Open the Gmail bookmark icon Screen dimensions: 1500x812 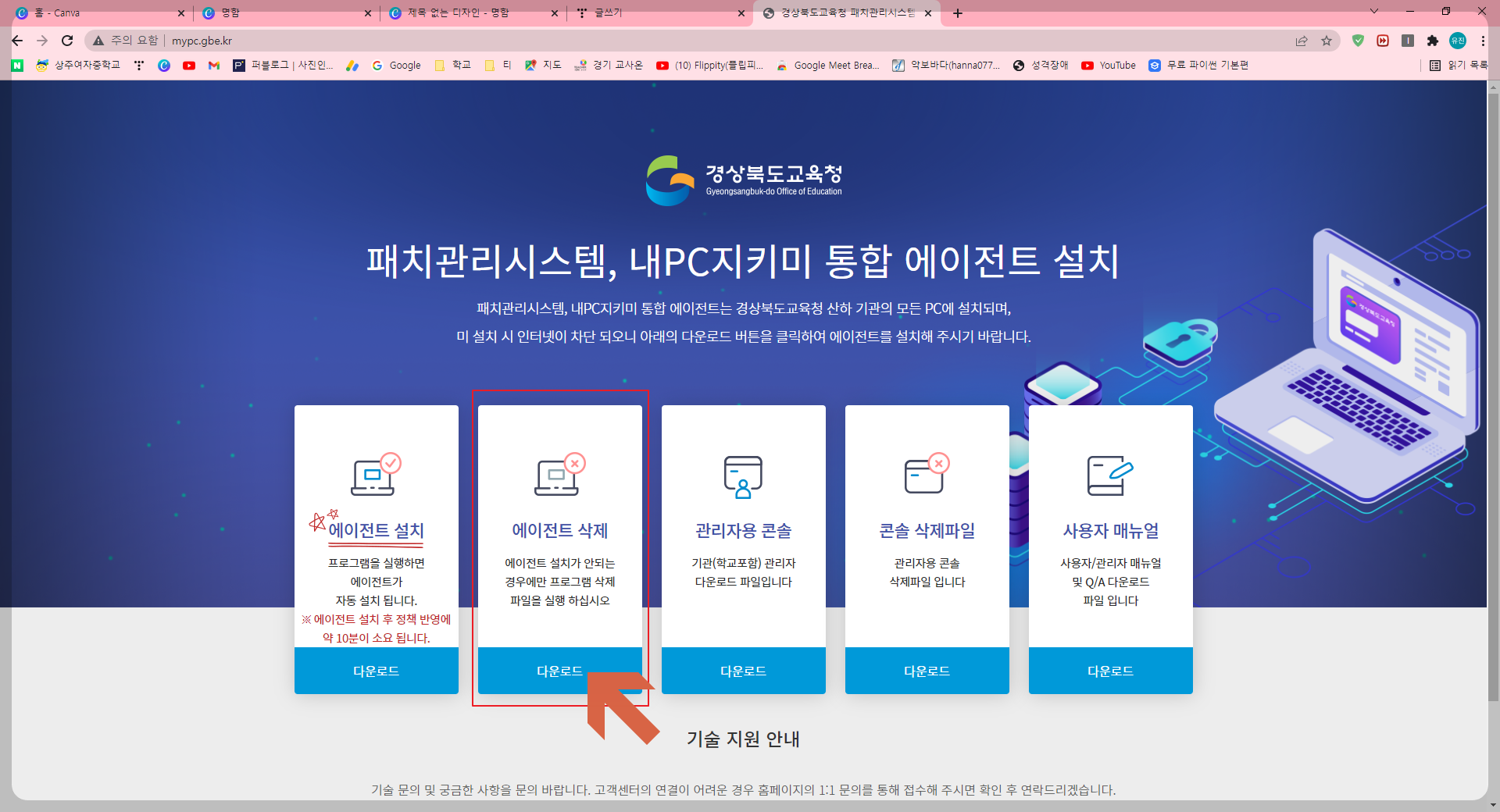click(214, 66)
